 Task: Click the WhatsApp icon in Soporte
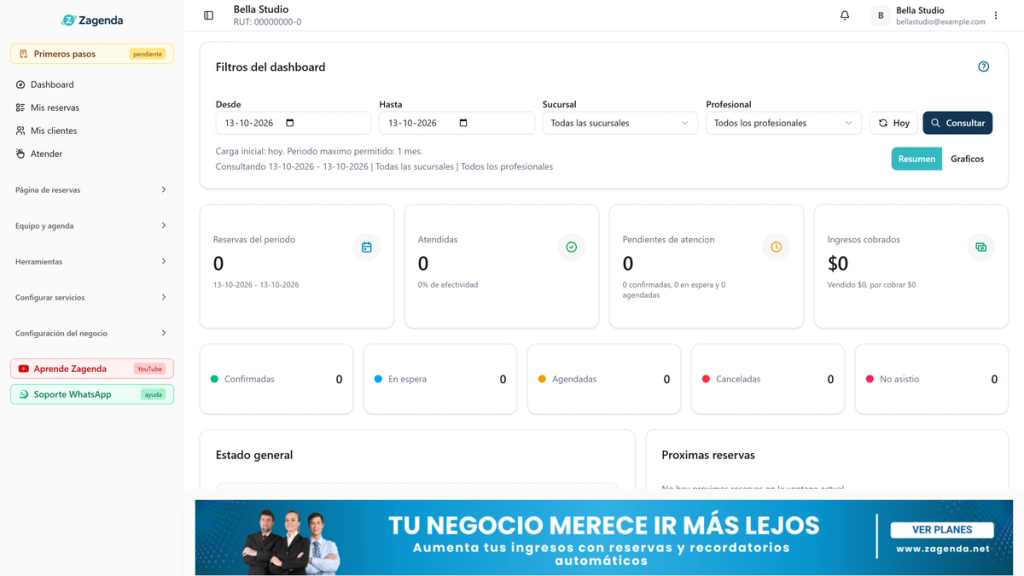24,394
